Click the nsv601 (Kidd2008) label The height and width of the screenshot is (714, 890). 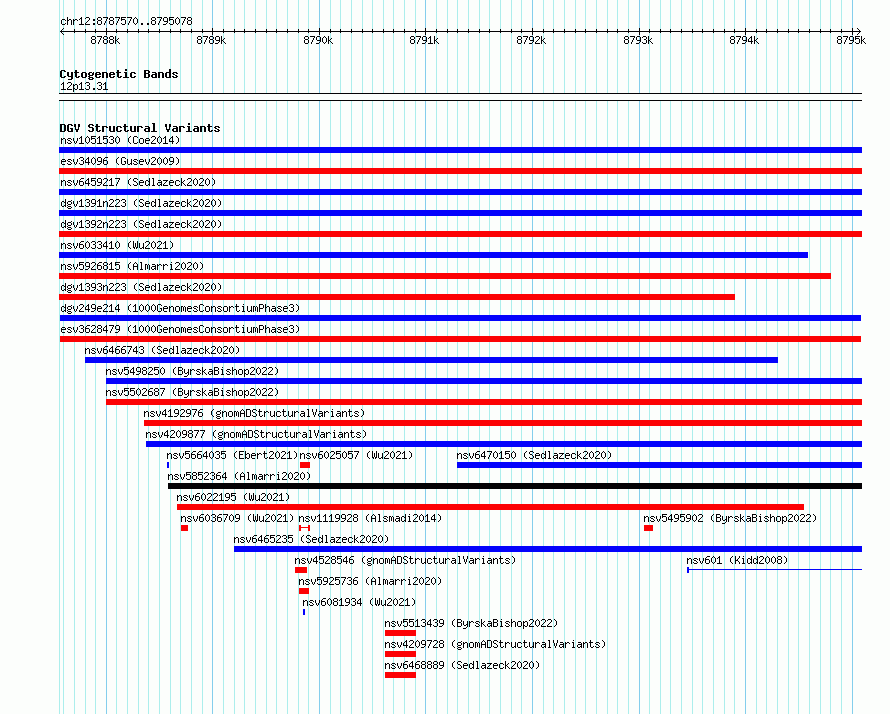click(737, 560)
